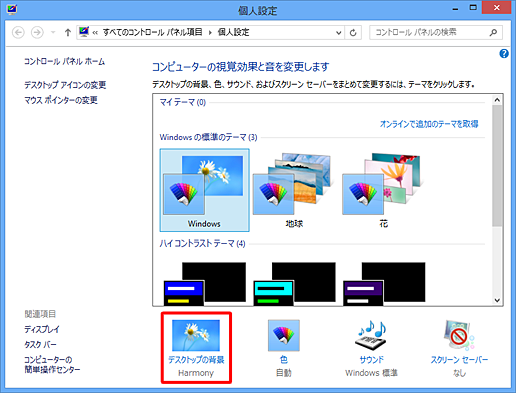Screen dimensions: 516x393
Task: Maximize the 個人設定 window
Action: click(473, 8)
